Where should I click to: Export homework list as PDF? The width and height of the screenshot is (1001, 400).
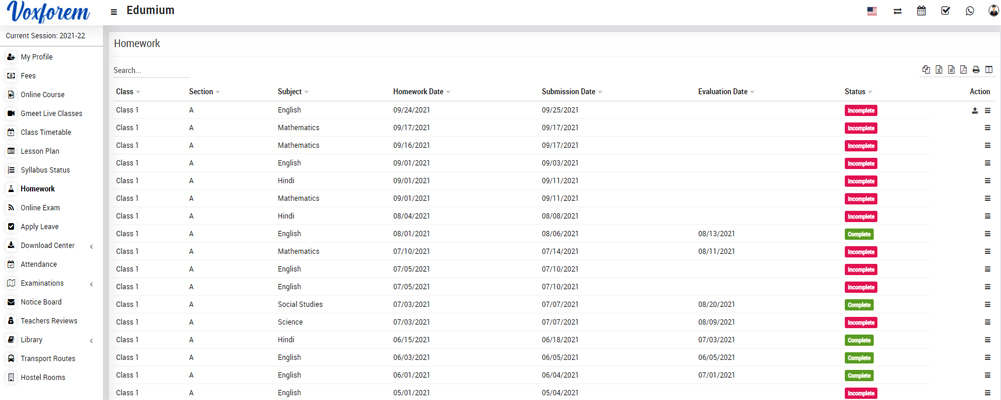[963, 70]
